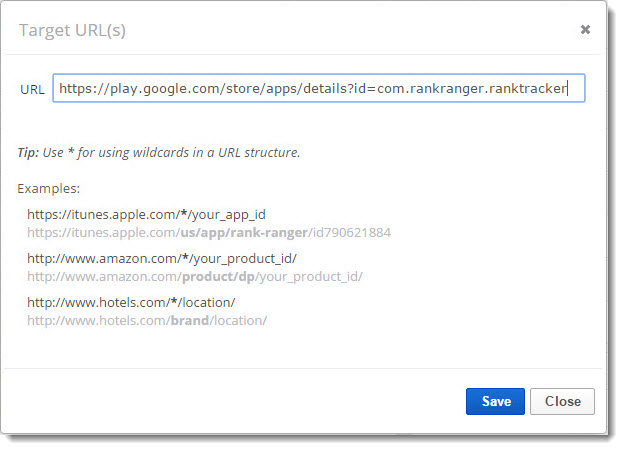Select the gray amazon product/dp example URL
This screenshot has width=623, height=450.
tap(194, 276)
